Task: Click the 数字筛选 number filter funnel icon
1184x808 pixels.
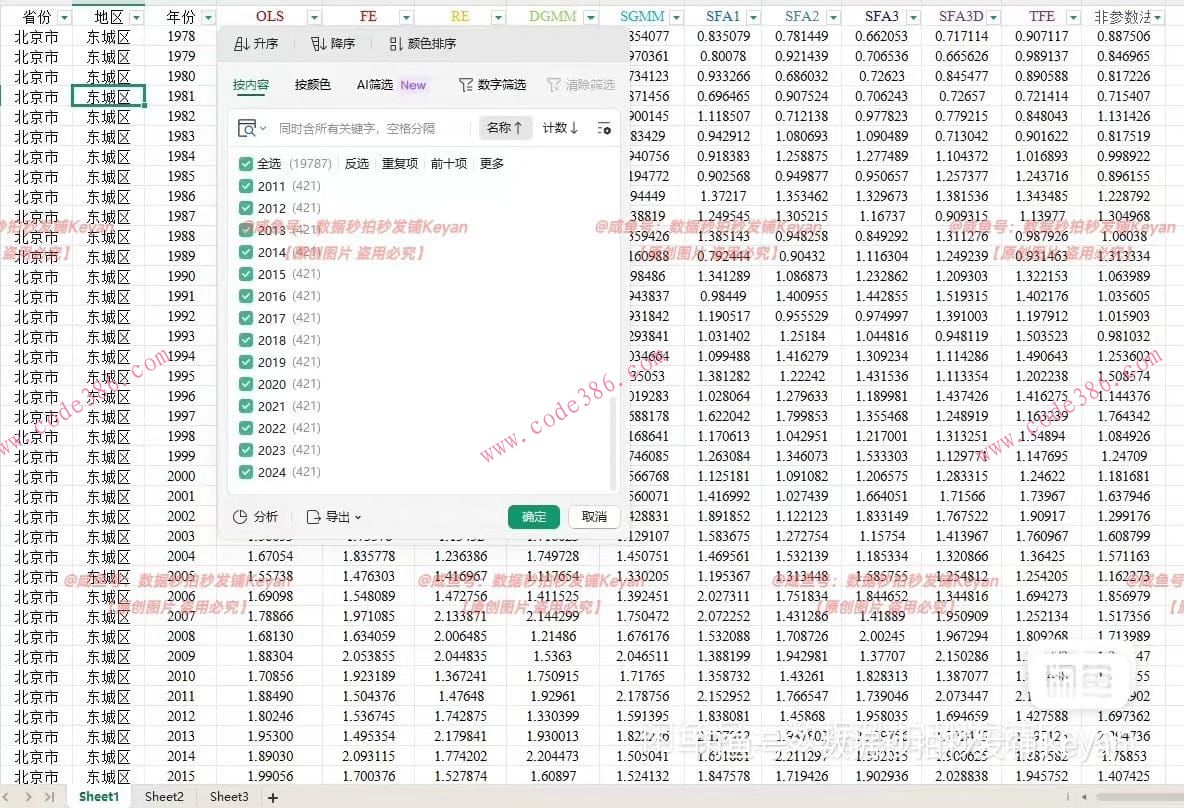Action: click(466, 87)
